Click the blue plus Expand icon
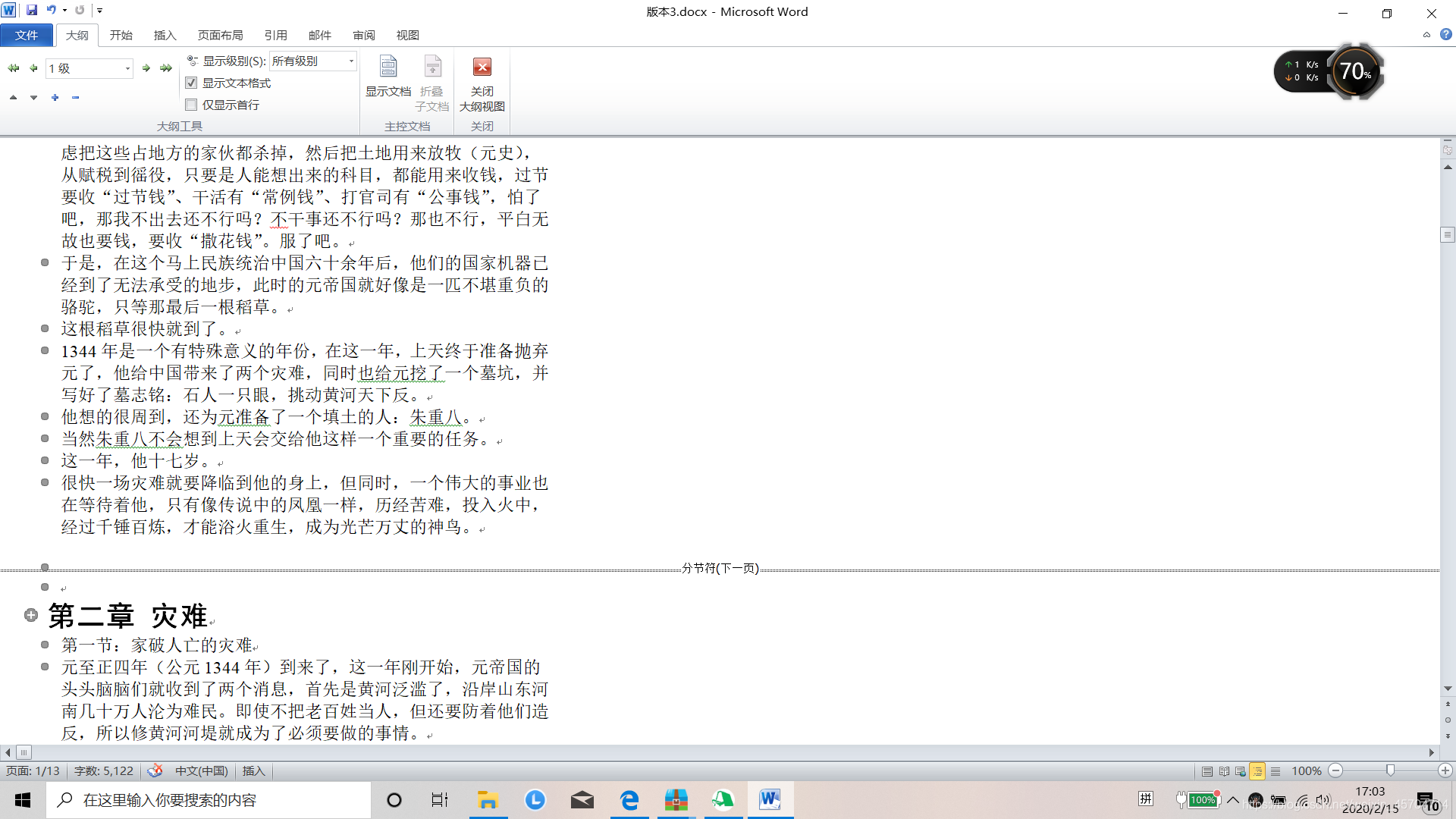The image size is (1456, 819). click(55, 98)
